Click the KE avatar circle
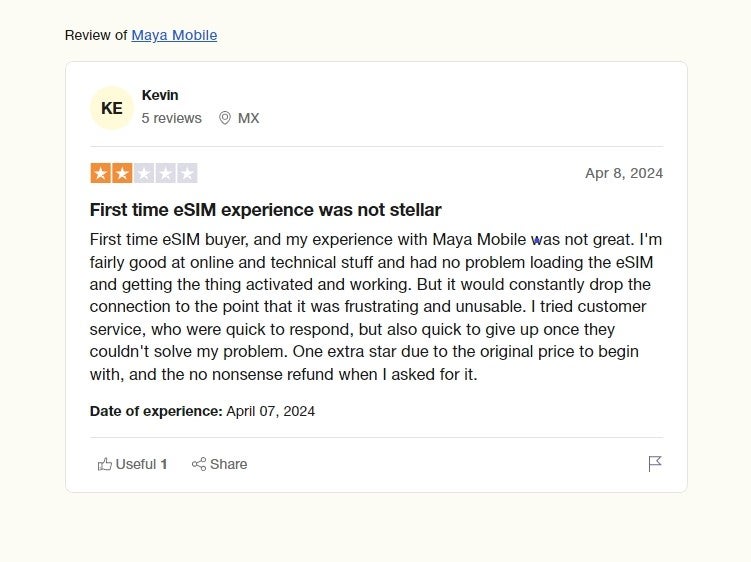This screenshot has width=751, height=562. pyautogui.click(x=112, y=108)
